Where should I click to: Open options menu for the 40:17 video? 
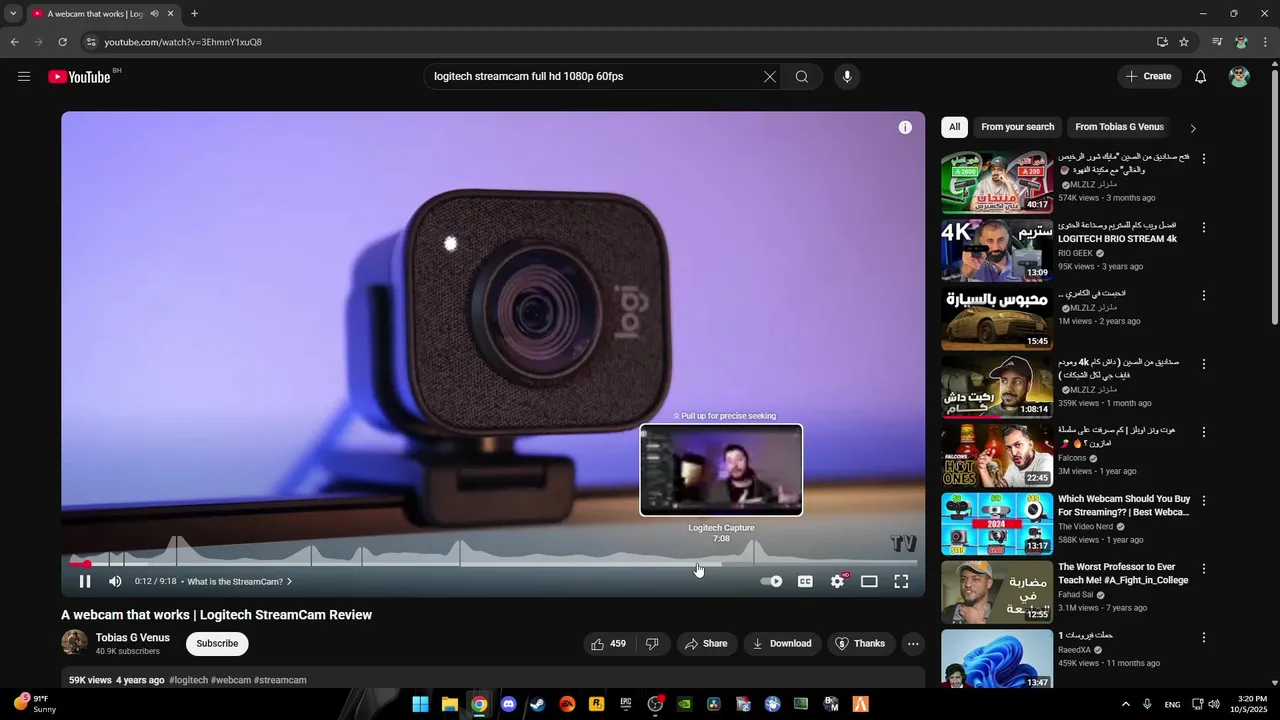1204,159
